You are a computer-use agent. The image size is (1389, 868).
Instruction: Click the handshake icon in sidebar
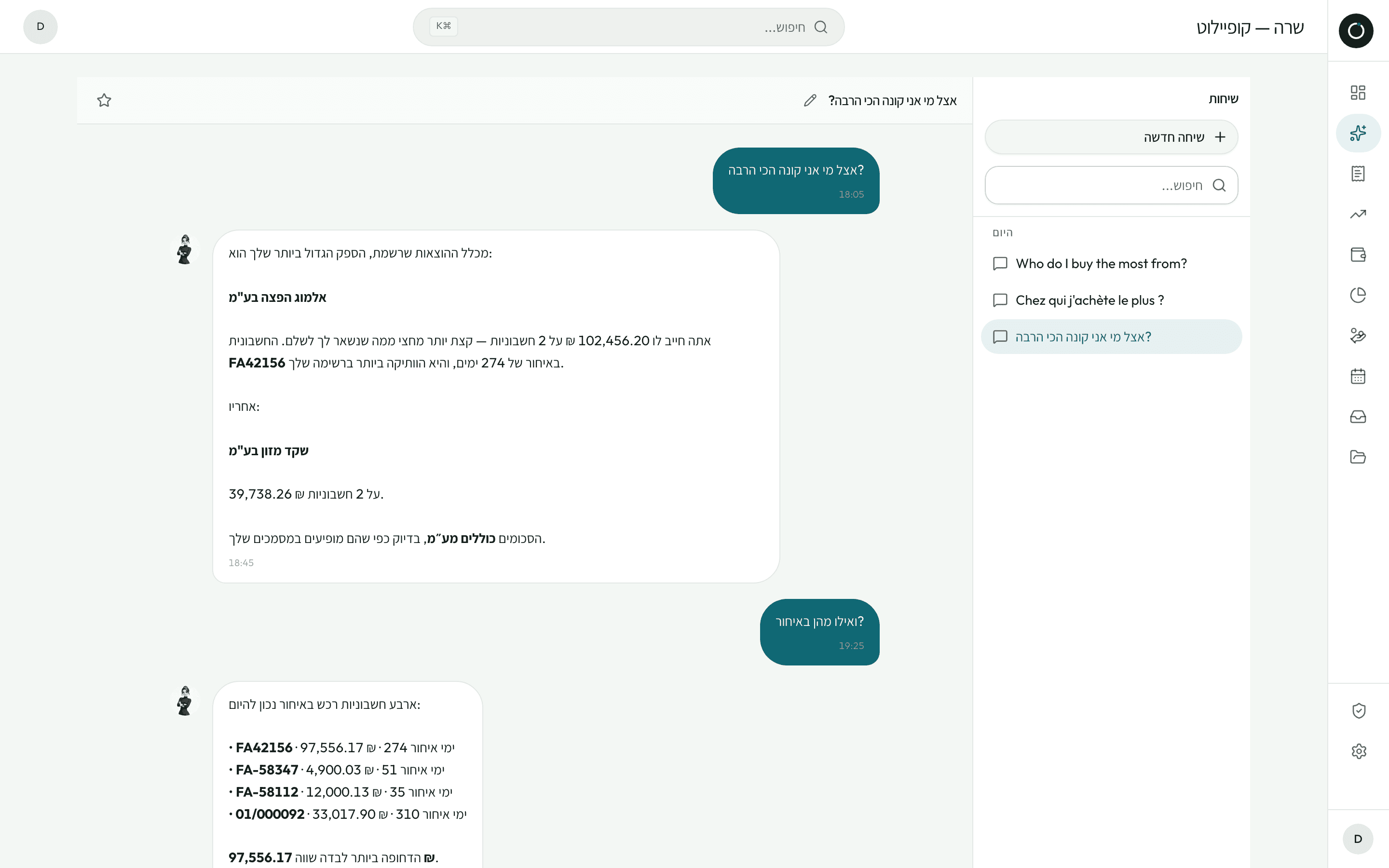coord(1358,335)
